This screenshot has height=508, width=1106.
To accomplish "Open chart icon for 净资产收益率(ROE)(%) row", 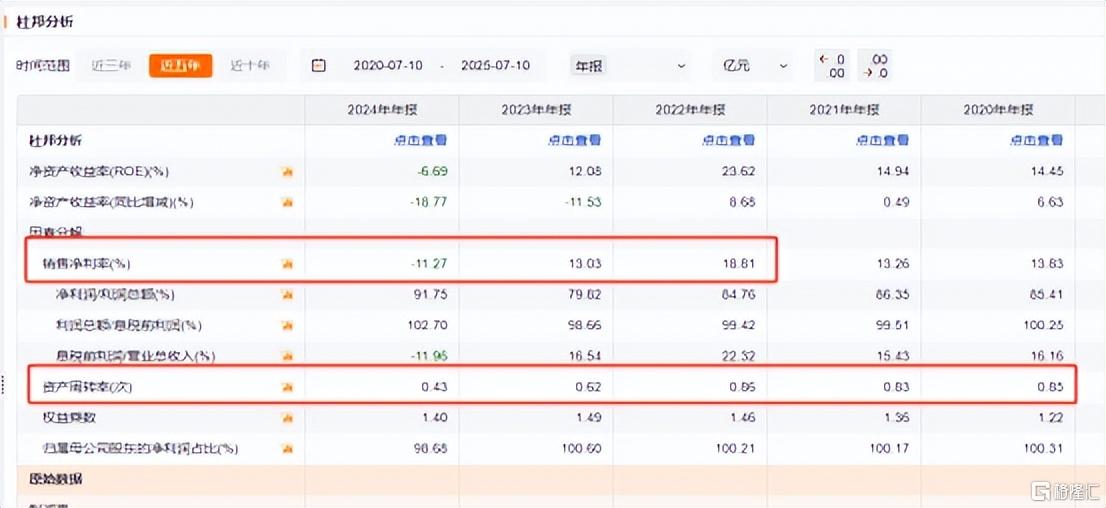I will click(287, 171).
